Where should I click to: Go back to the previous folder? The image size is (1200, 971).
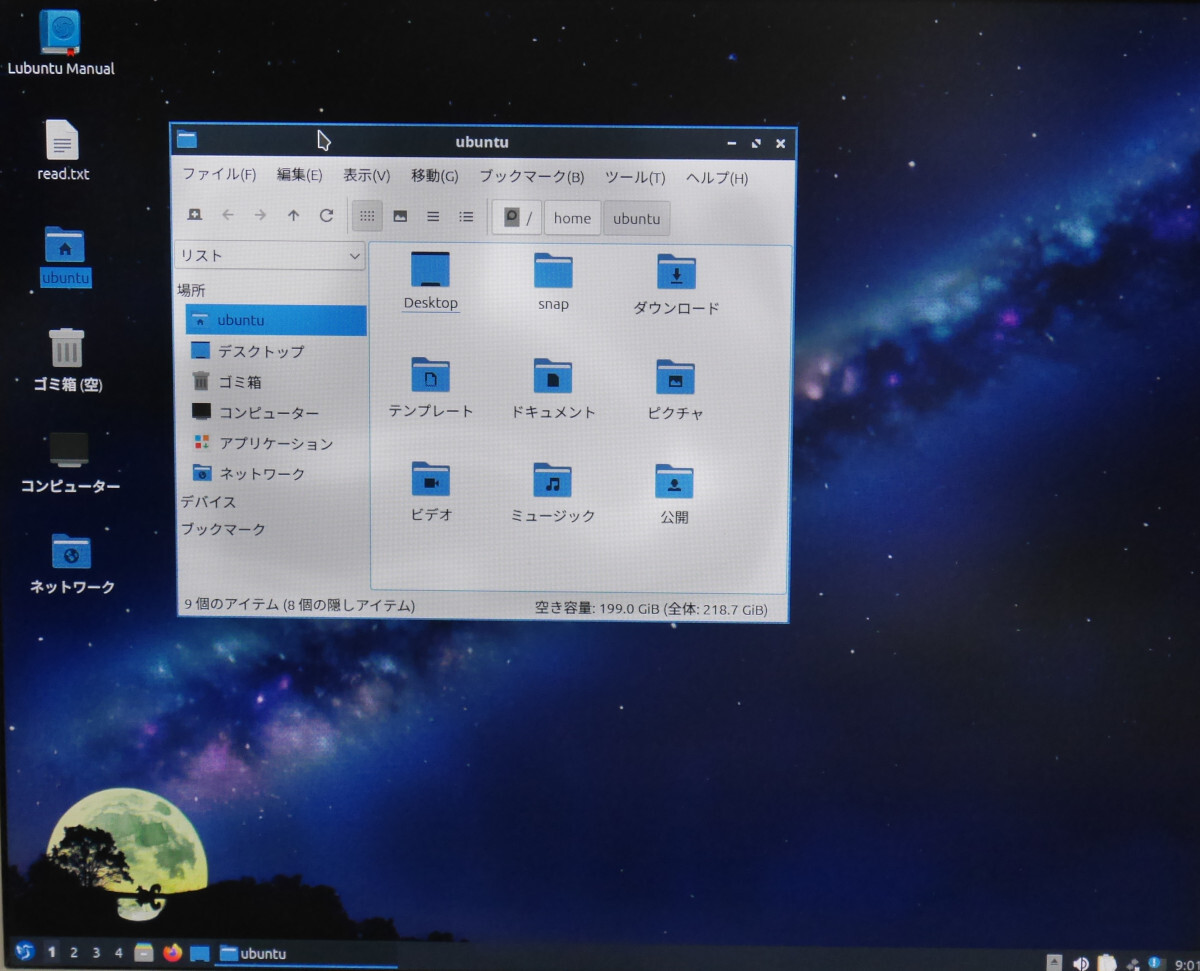coord(228,215)
